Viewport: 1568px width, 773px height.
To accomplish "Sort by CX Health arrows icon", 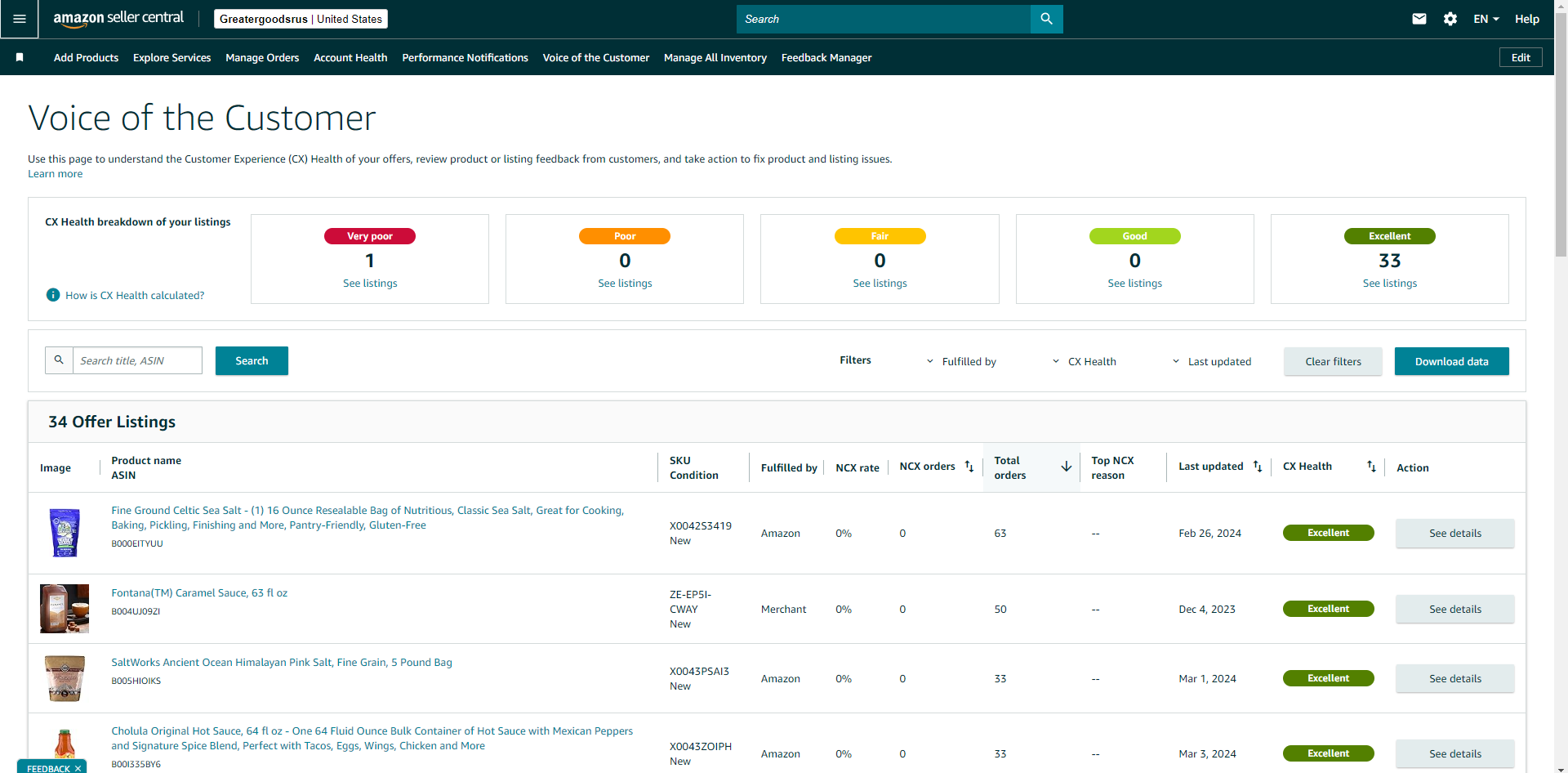I will tap(1371, 467).
